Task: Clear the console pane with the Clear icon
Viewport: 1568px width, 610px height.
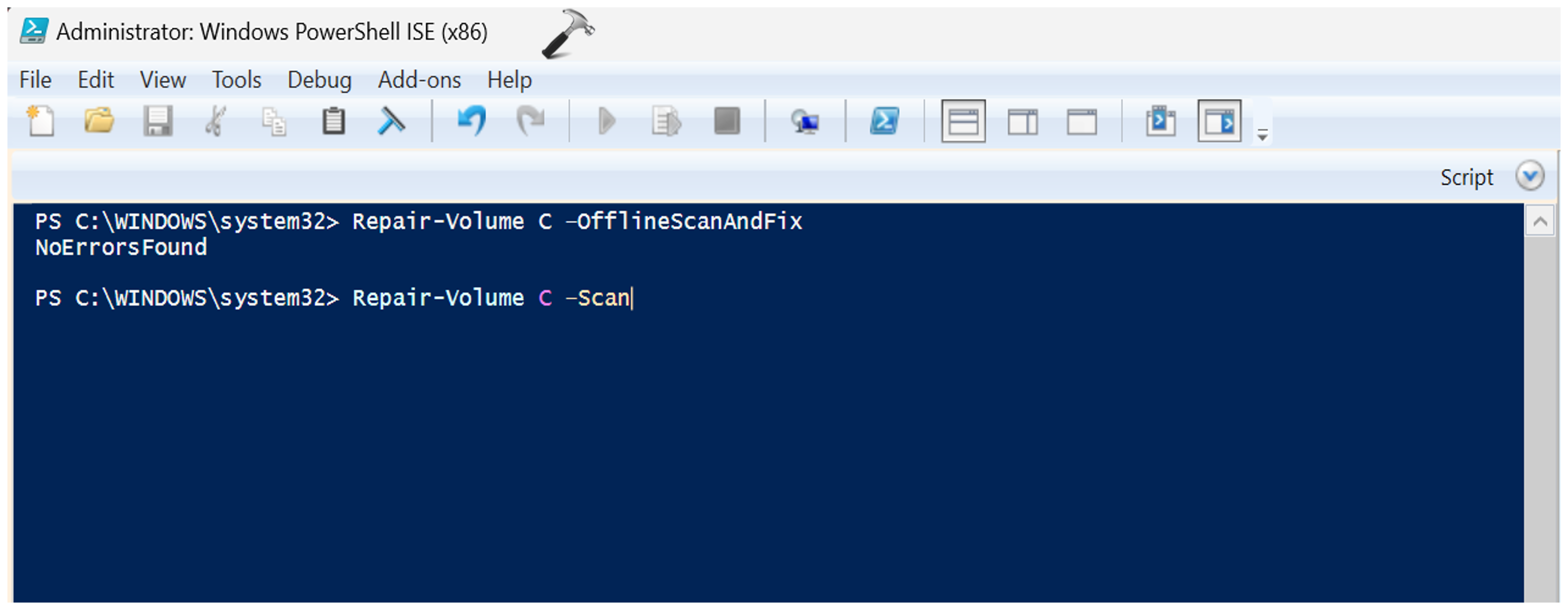Action: (x=391, y=121)
